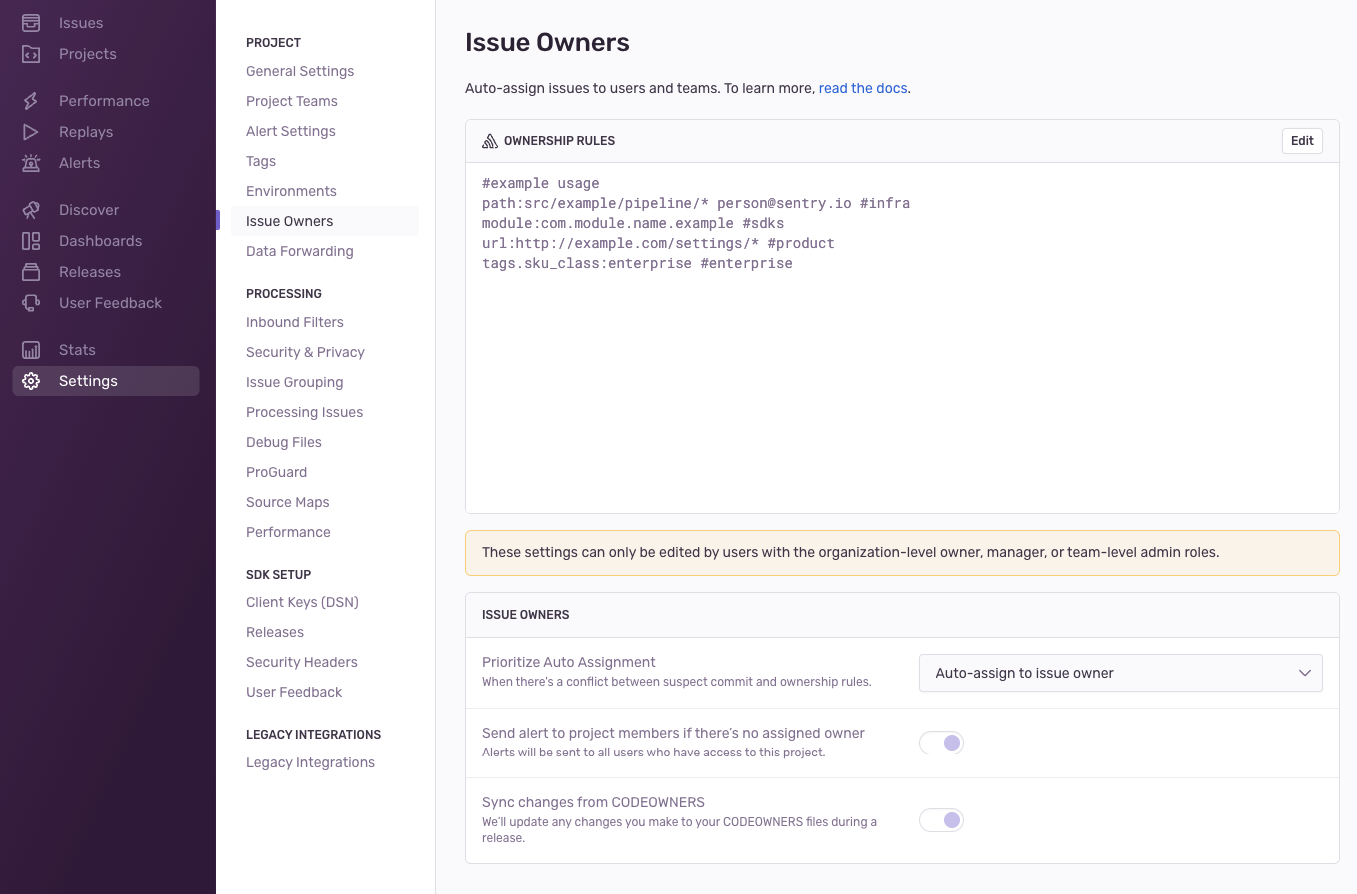Open the Projects sidebar icon
The image size is (1357, 894).
[31, 54]
